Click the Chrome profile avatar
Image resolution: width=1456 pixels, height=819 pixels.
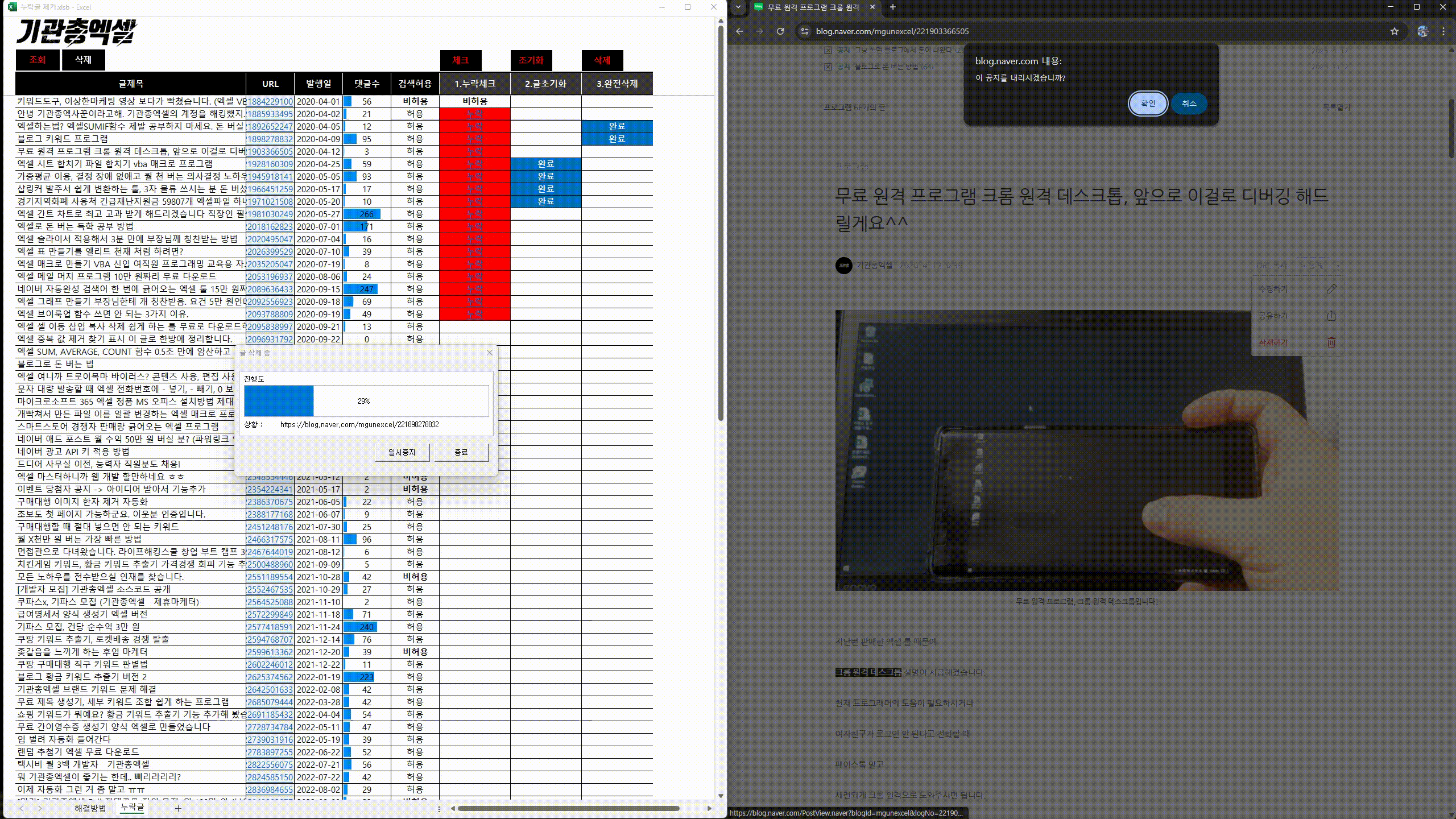click(x=1422, y=31)
